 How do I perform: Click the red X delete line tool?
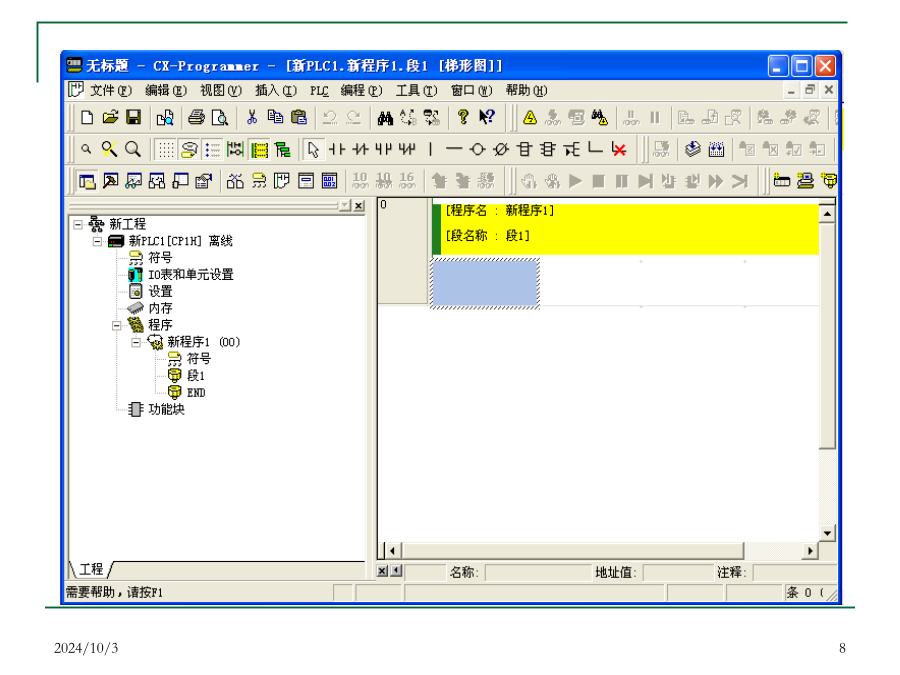[x=619, y=150]
